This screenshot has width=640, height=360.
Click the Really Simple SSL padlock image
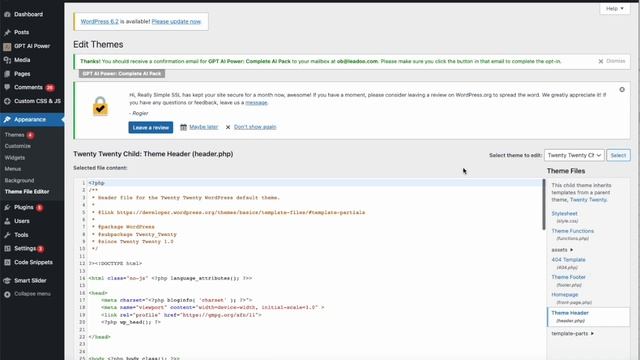pyautogui.click(x=100, y=107)
